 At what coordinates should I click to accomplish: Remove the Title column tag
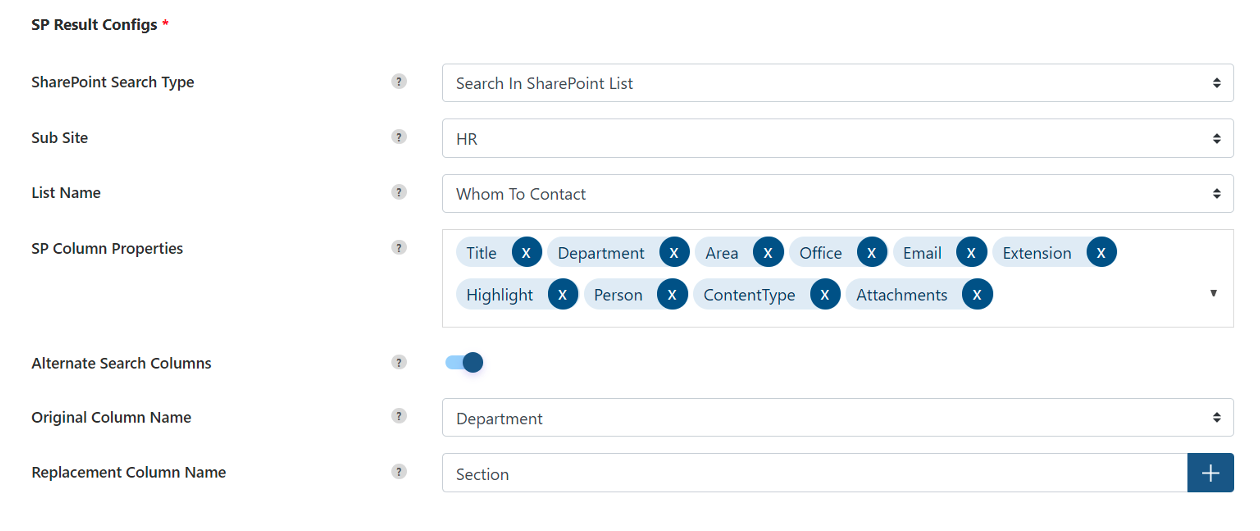coord(527,253)
